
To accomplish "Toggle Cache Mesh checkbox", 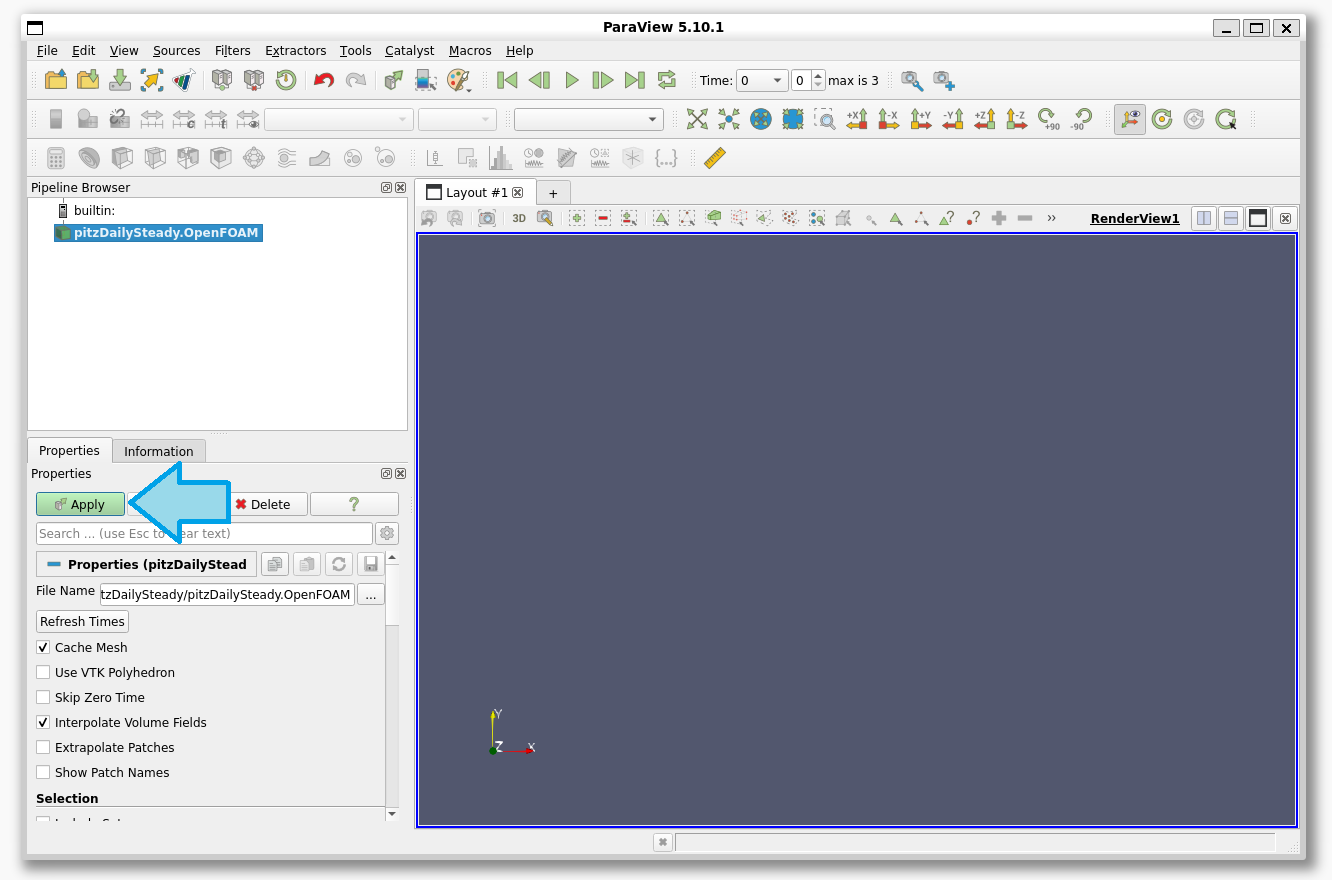I will click(x=43, y=648).
